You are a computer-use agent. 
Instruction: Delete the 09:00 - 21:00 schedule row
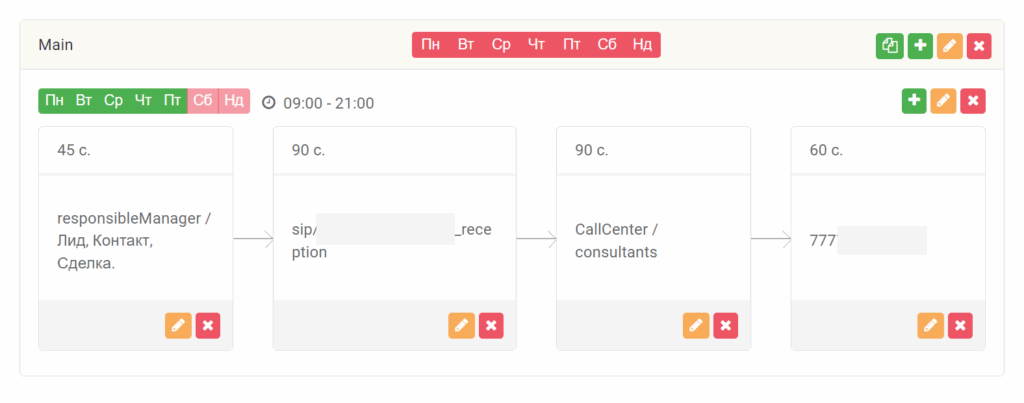[x=972, y=100]
